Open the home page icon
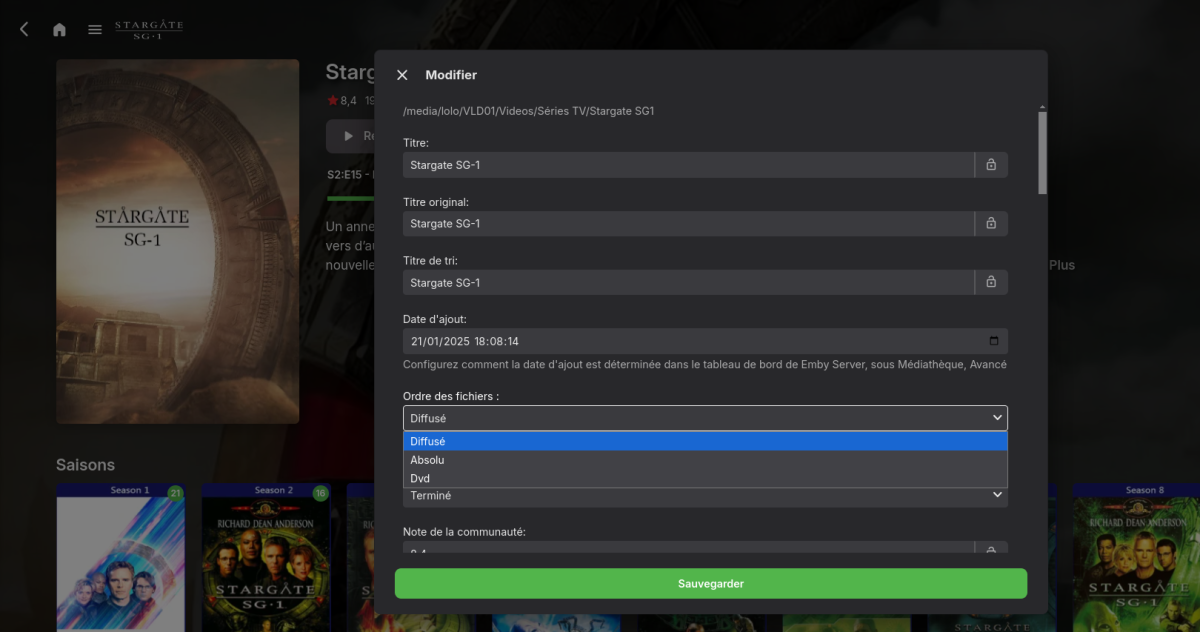 pos(59,30)
